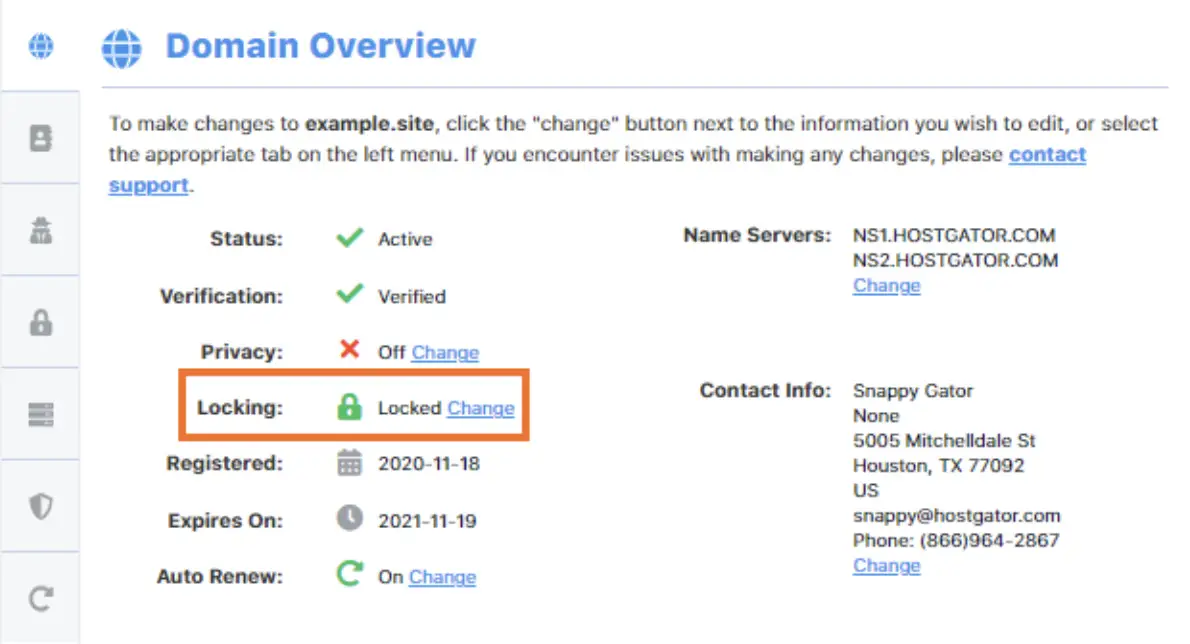Click the Status label
Screen dimensions: 1190x644
[x=247, y=239]
